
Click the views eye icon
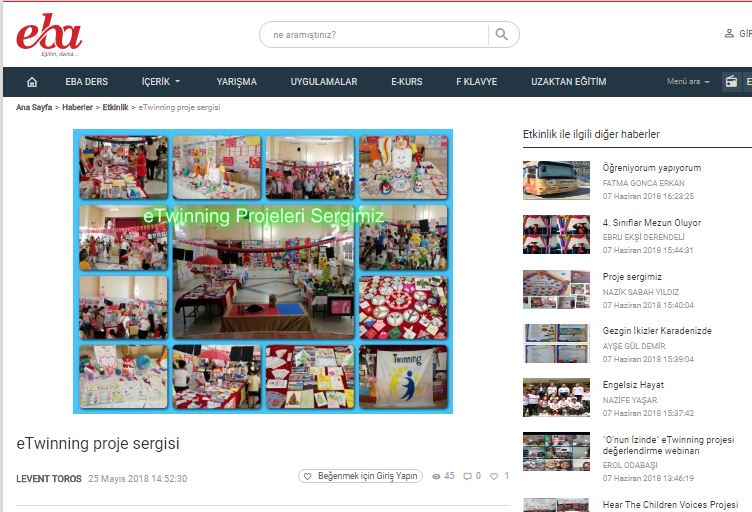coord(436,477)
